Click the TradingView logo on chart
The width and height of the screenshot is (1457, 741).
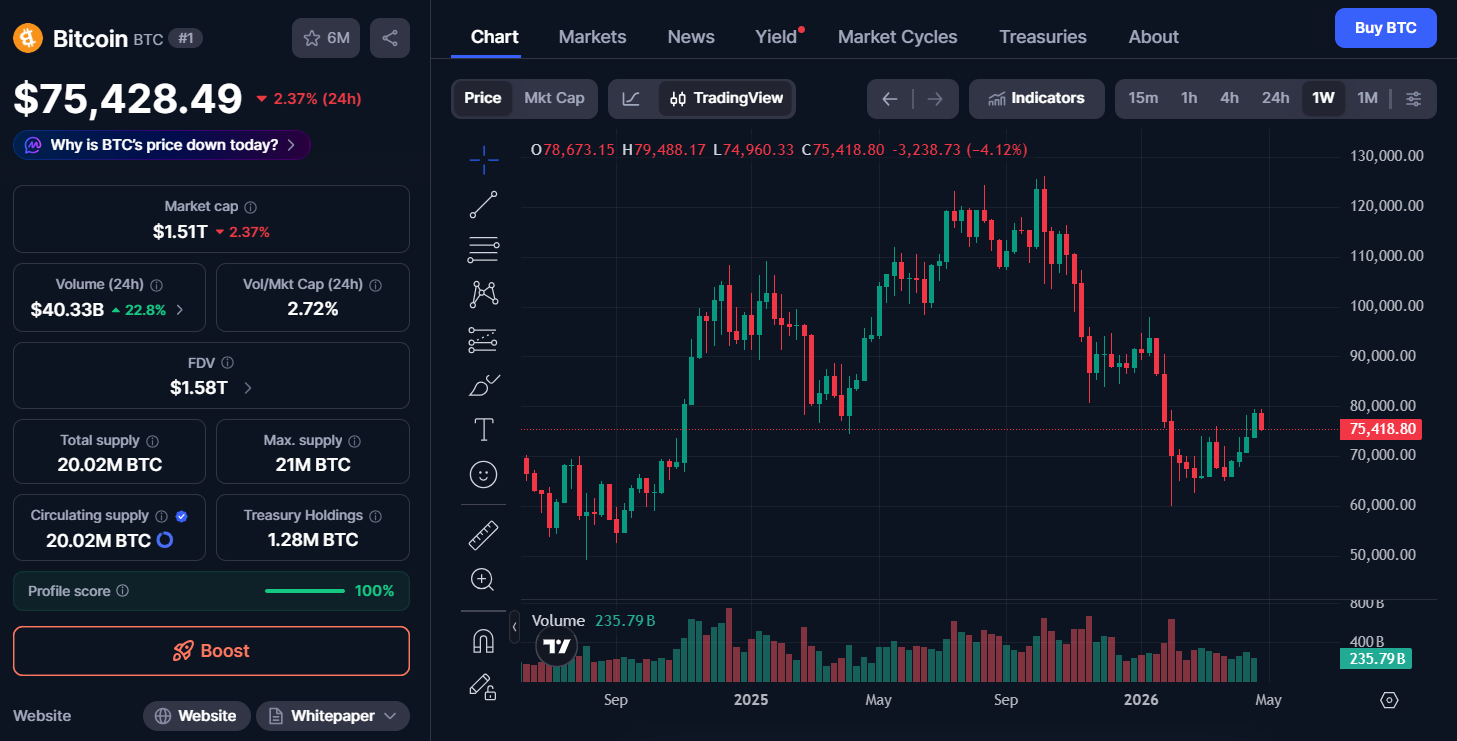(x=556, y=646)
